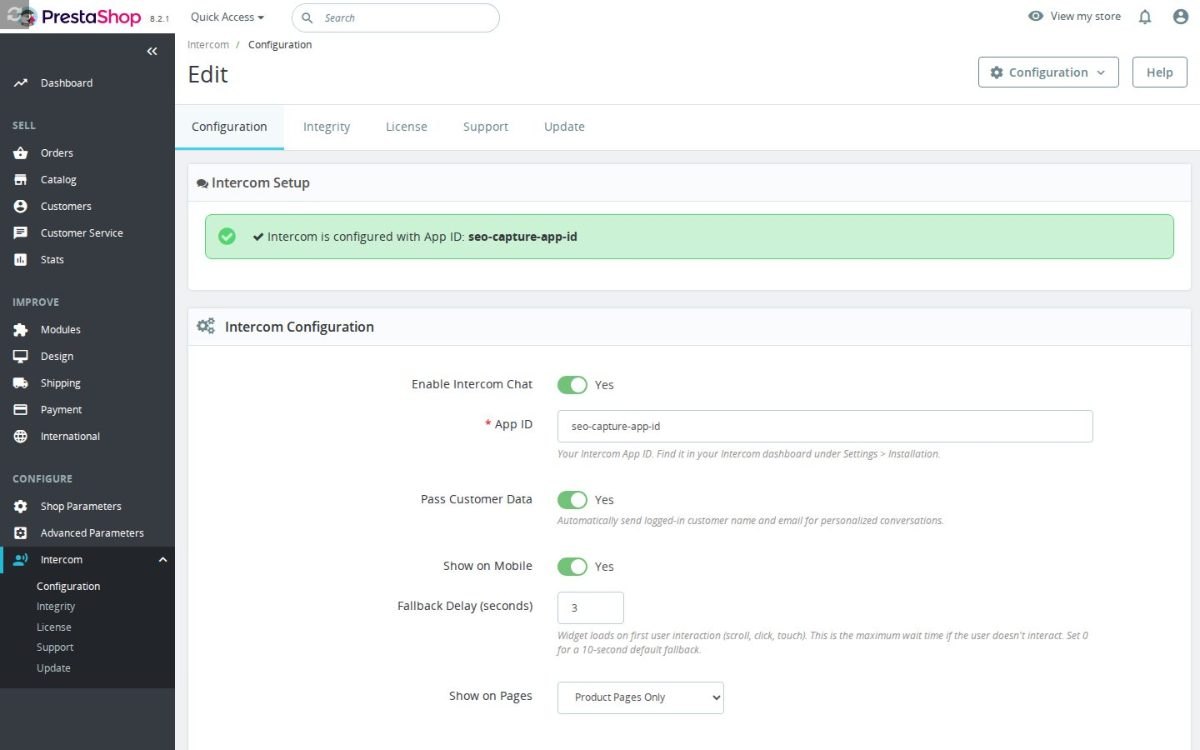
Task: Switch to the Update tab
Action: click(x=564, y=127)
